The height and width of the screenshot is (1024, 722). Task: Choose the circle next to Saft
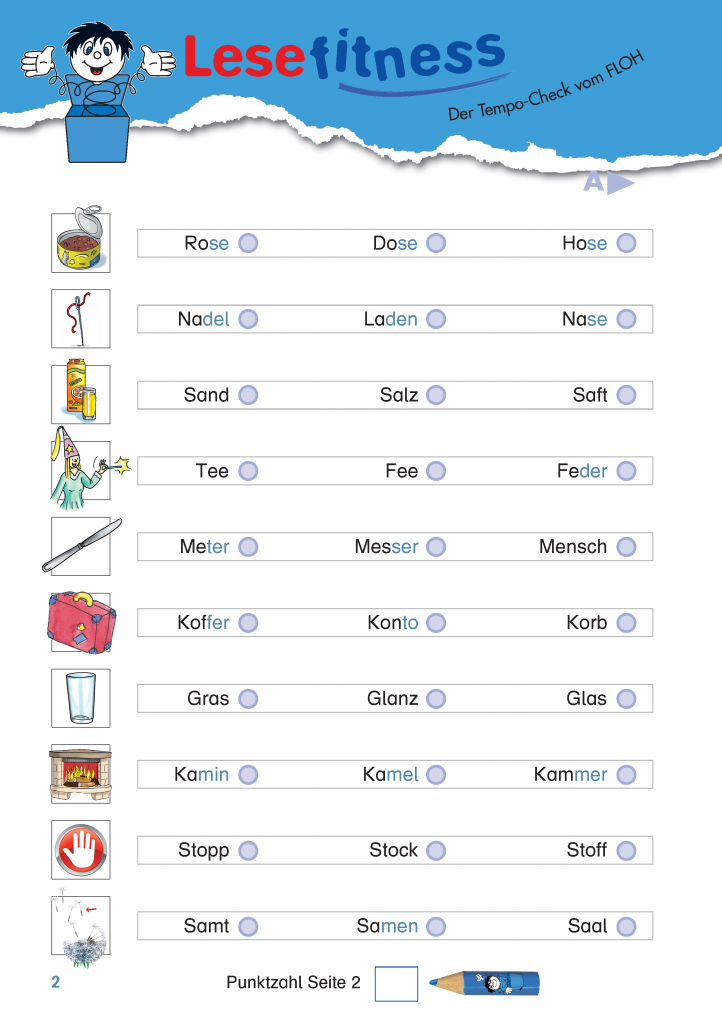coord(626,395)
